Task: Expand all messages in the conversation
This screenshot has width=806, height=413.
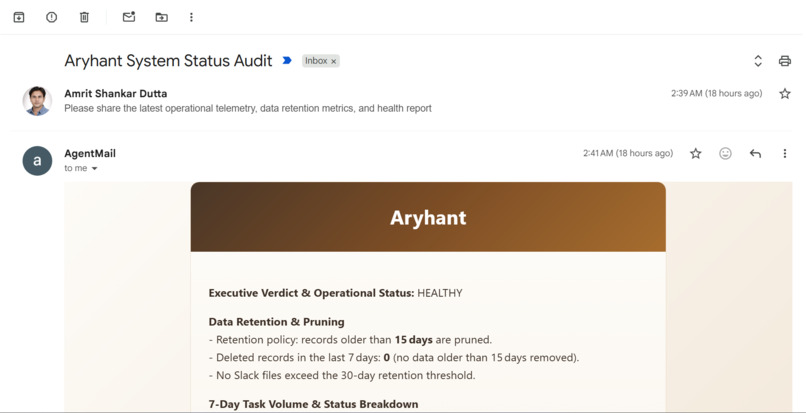Action: tap(758, 61)
